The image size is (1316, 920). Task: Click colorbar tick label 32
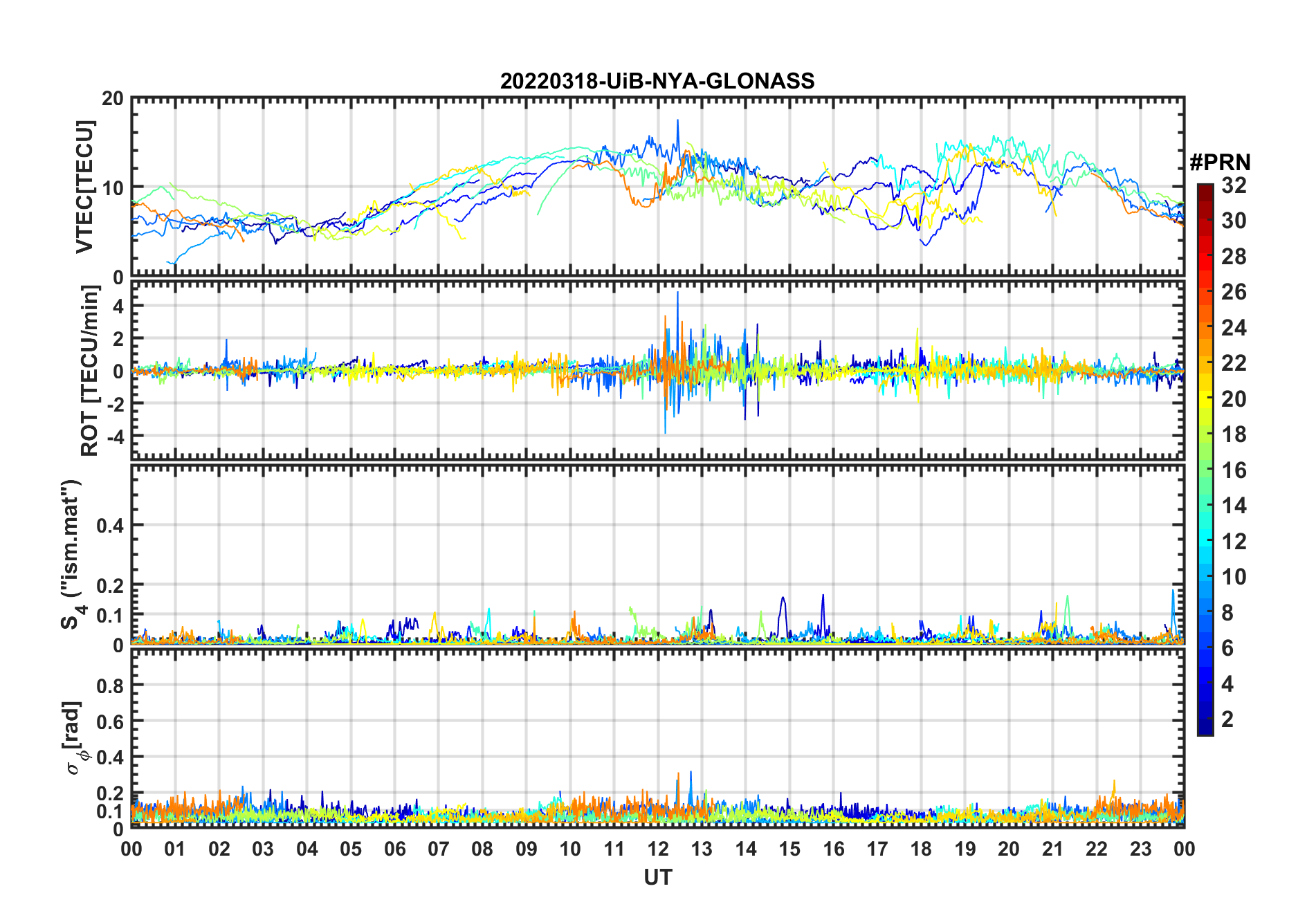click(x=1234, y=185)
